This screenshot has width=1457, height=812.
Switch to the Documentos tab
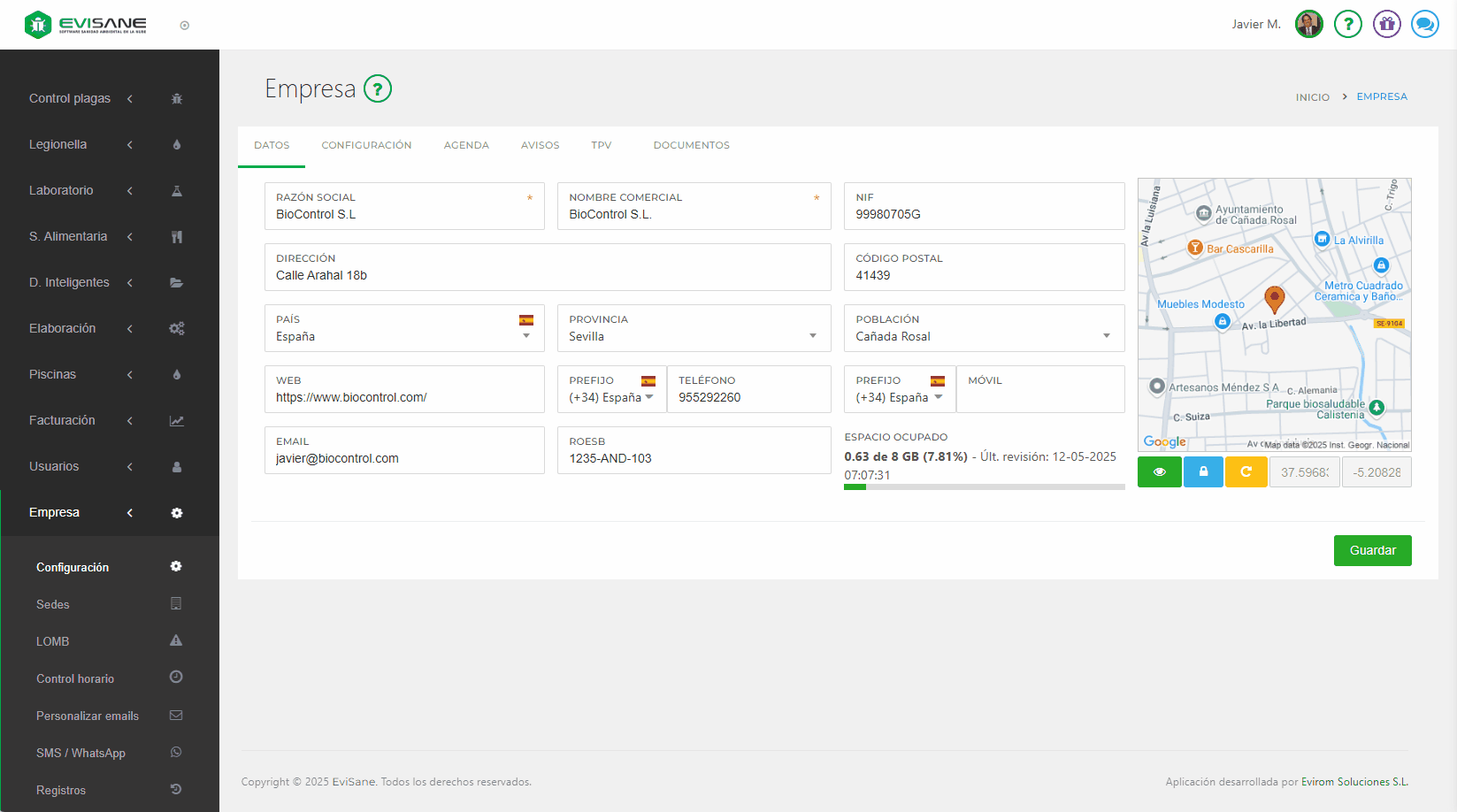tap(692, 145)
